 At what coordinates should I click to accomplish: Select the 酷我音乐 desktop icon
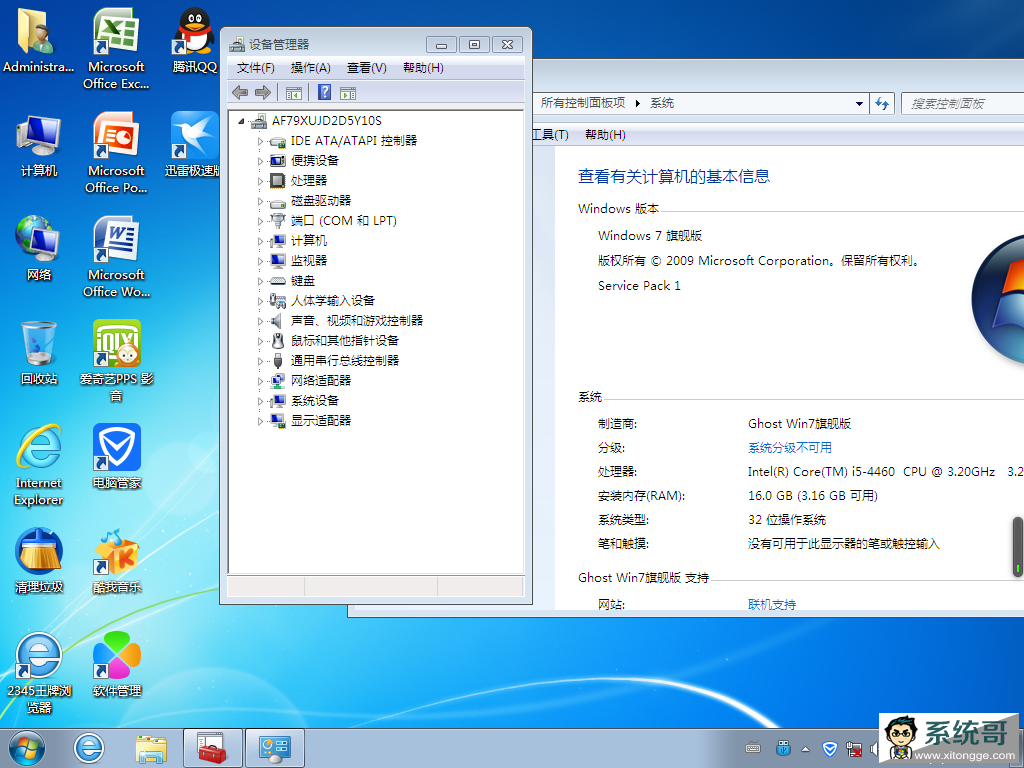(x=117, y=552)
